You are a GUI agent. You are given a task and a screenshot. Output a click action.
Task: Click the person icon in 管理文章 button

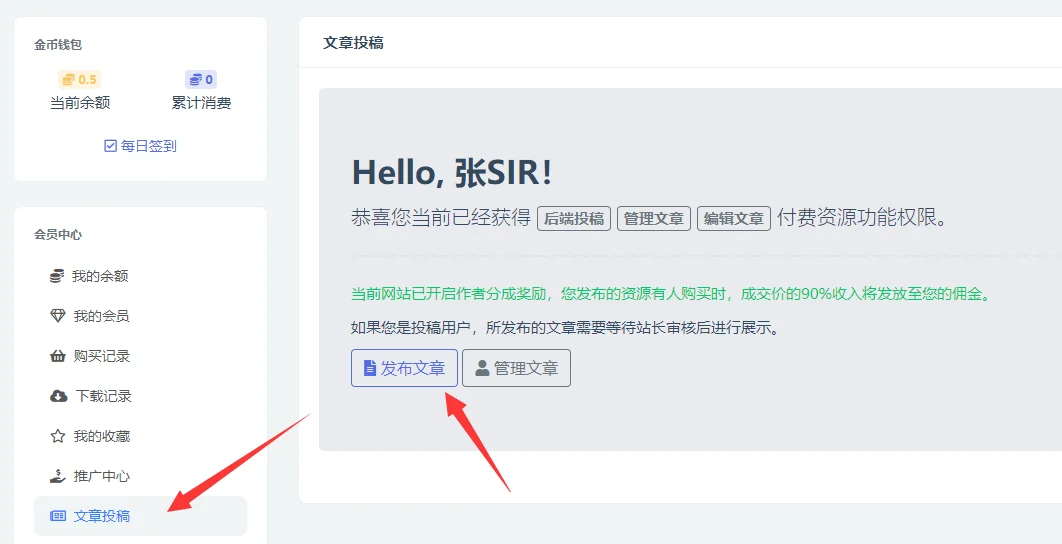tap(482, 368)
